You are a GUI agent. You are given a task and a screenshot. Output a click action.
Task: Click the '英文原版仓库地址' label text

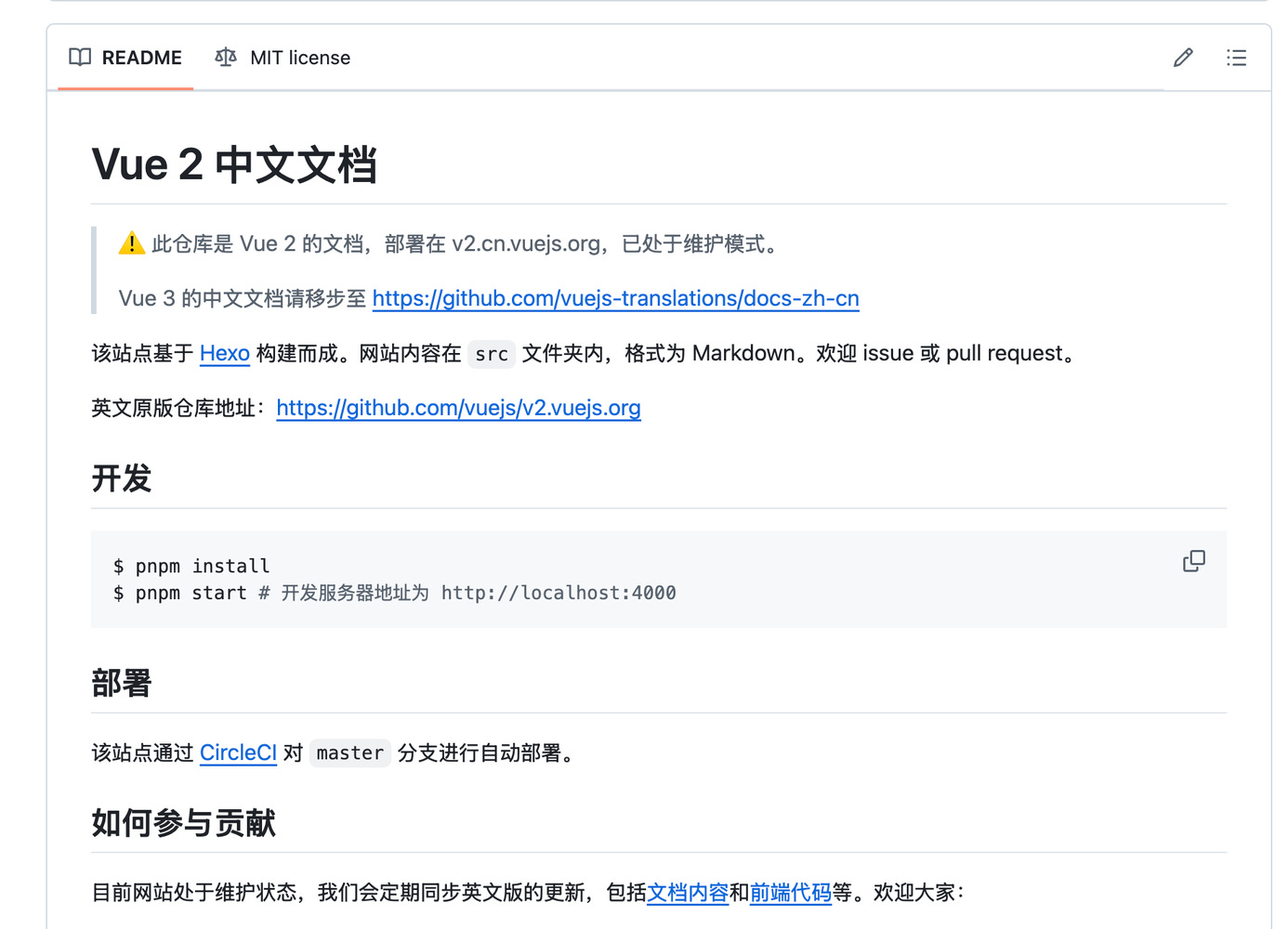click(x=174, y=408)
